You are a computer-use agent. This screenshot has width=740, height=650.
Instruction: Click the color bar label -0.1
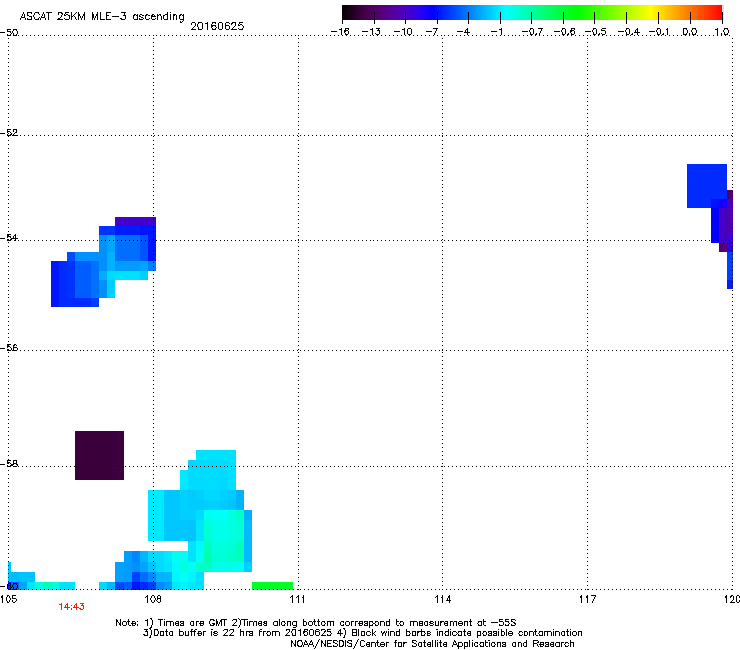659,32
